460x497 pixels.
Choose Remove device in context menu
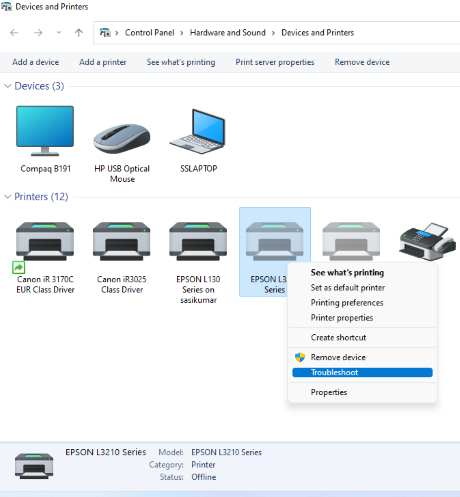pyautogui.click(x=338, y=357)
